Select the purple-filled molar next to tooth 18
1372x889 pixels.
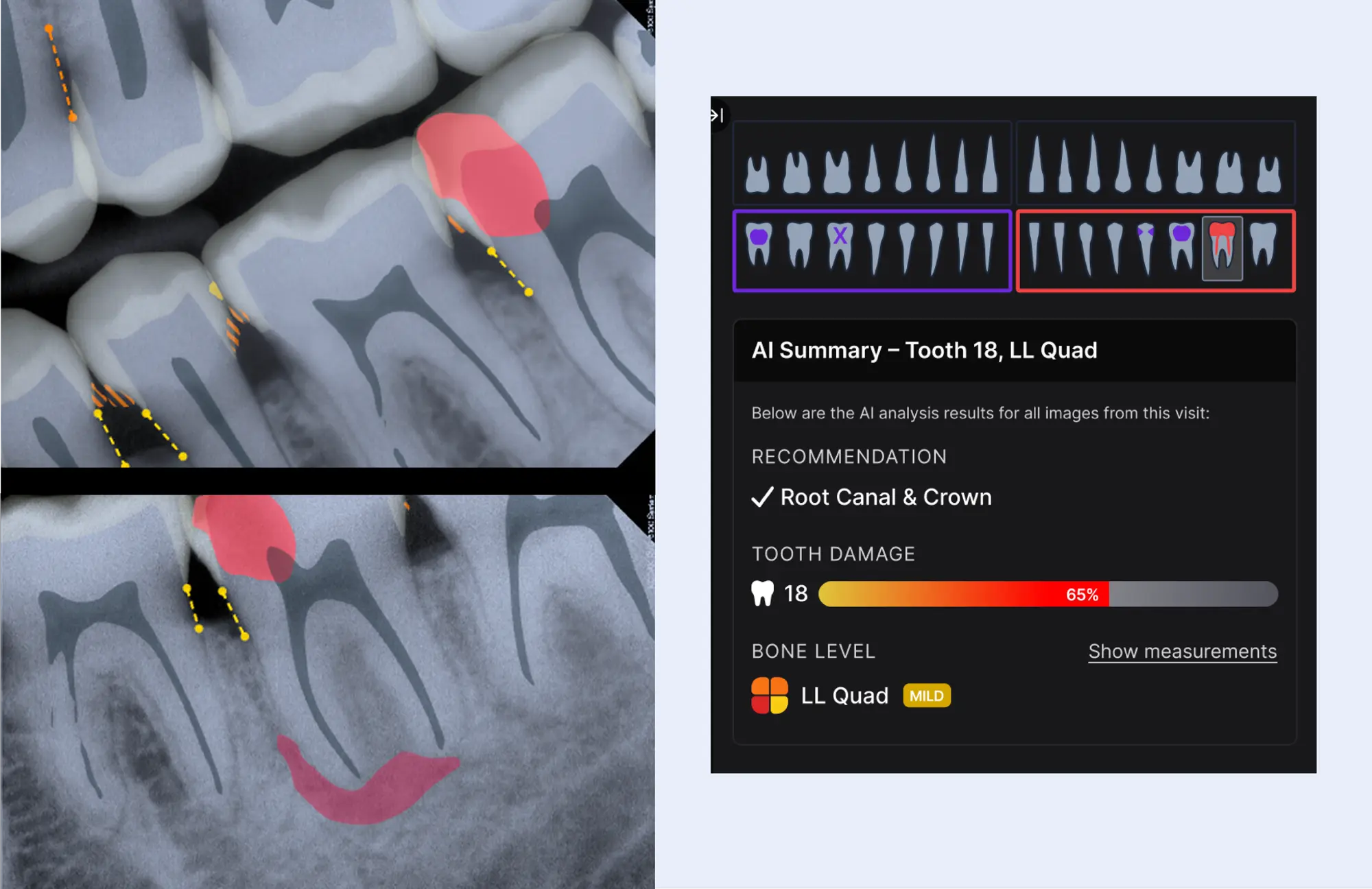[x=1181, y=245]
